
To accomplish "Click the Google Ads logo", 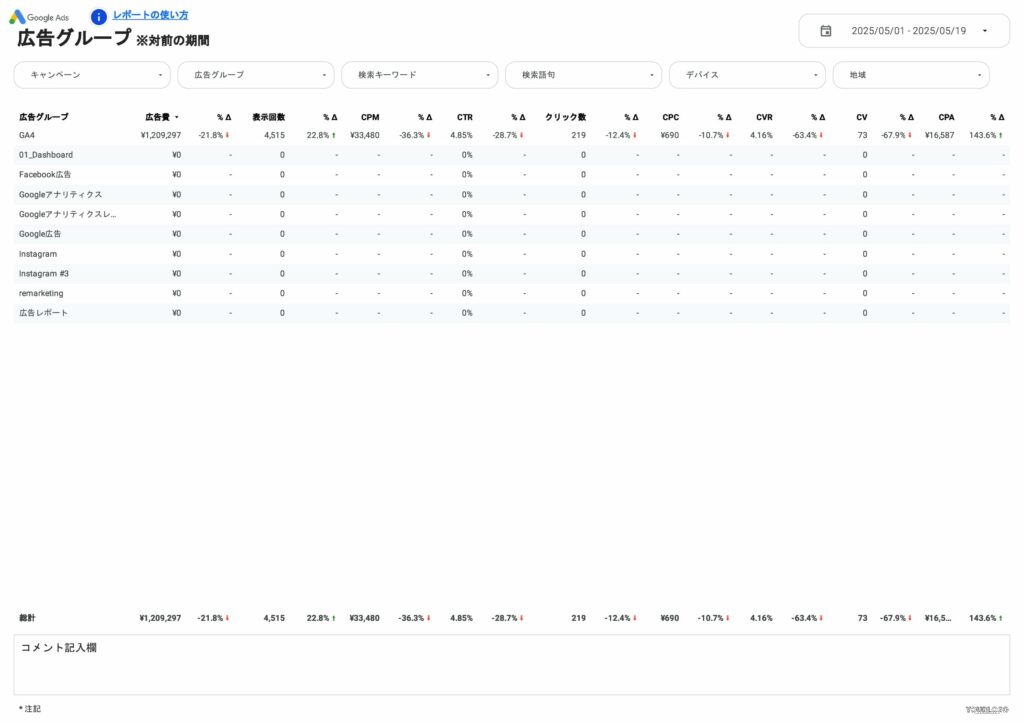I will [40, 17].
